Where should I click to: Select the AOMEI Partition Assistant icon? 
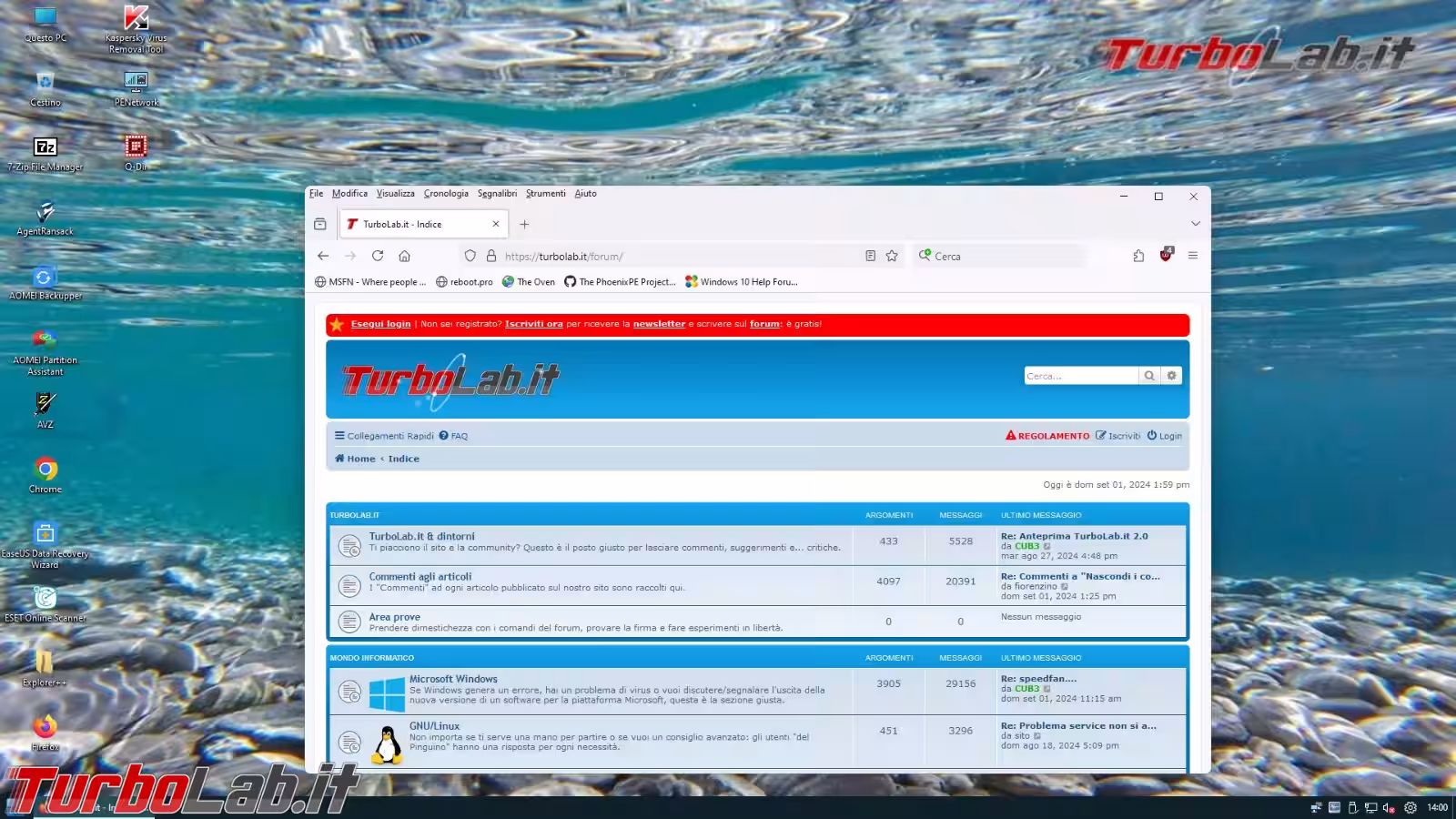click(x=45, y=352)
